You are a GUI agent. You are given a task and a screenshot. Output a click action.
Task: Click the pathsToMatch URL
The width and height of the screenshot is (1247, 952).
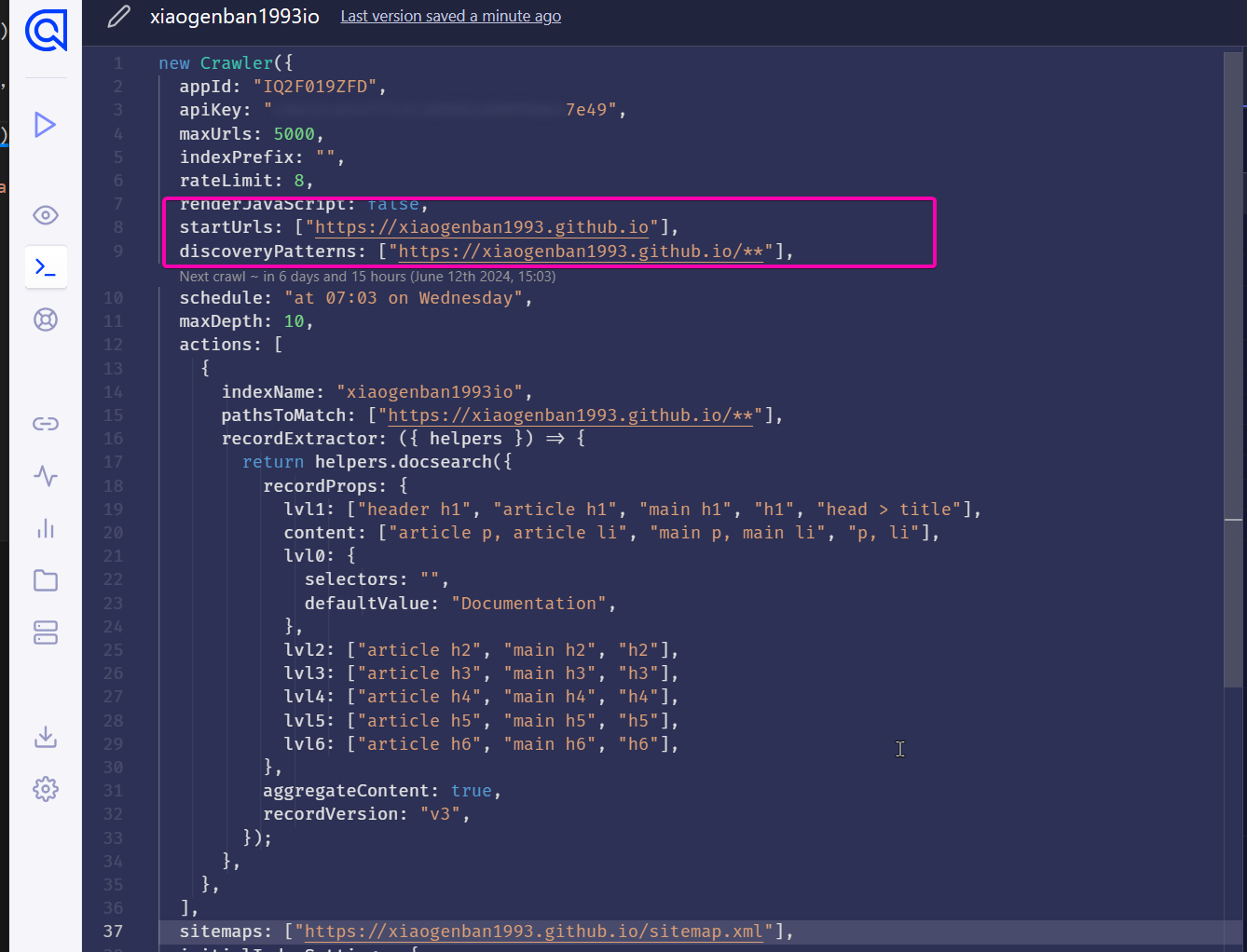[570, 415]
